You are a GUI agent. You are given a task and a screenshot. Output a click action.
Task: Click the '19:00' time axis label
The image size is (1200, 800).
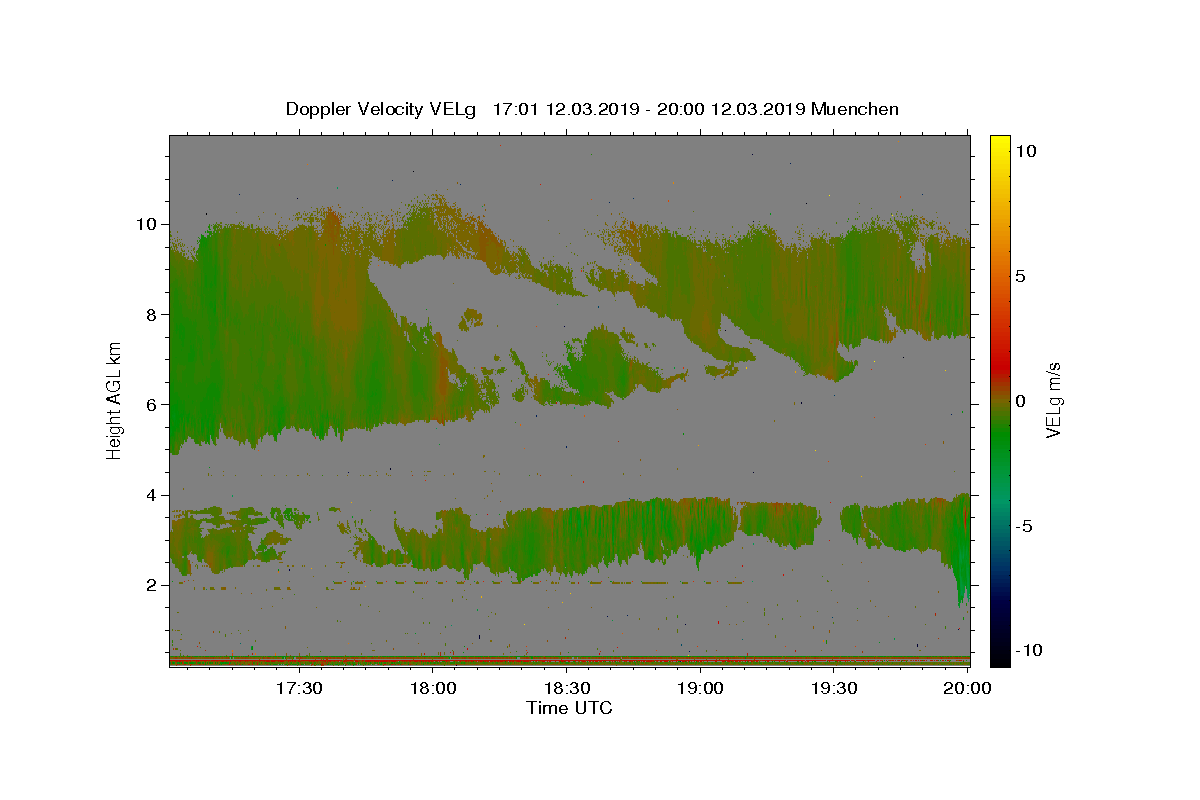[x=700, y=688]
